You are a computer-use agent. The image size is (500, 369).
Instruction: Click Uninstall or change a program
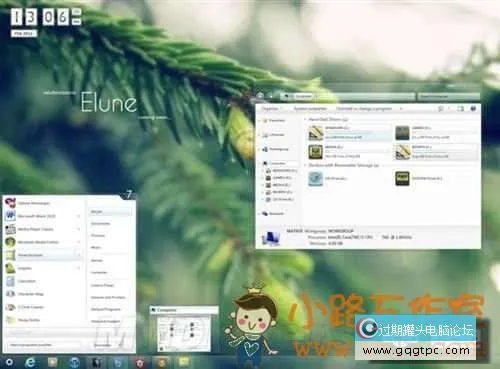[x=364, y=109]
